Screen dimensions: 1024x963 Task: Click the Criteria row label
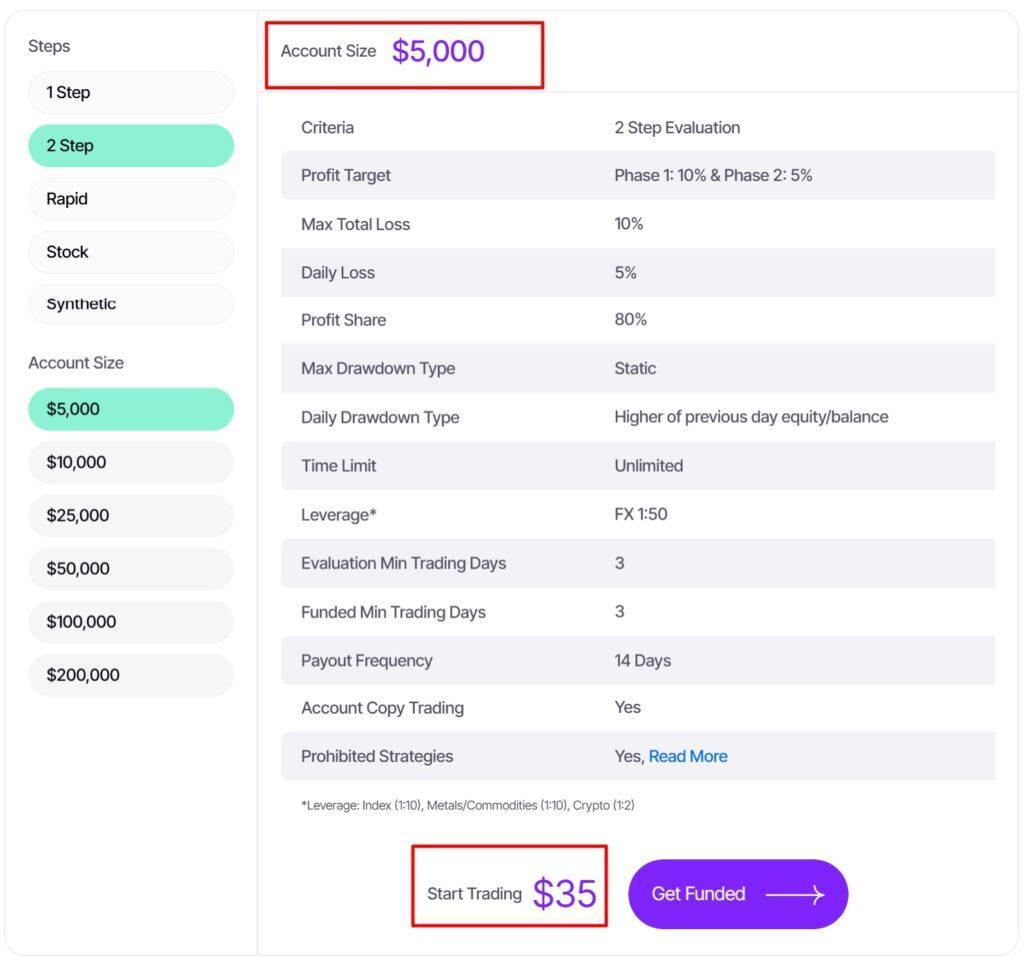pos(327,127)
